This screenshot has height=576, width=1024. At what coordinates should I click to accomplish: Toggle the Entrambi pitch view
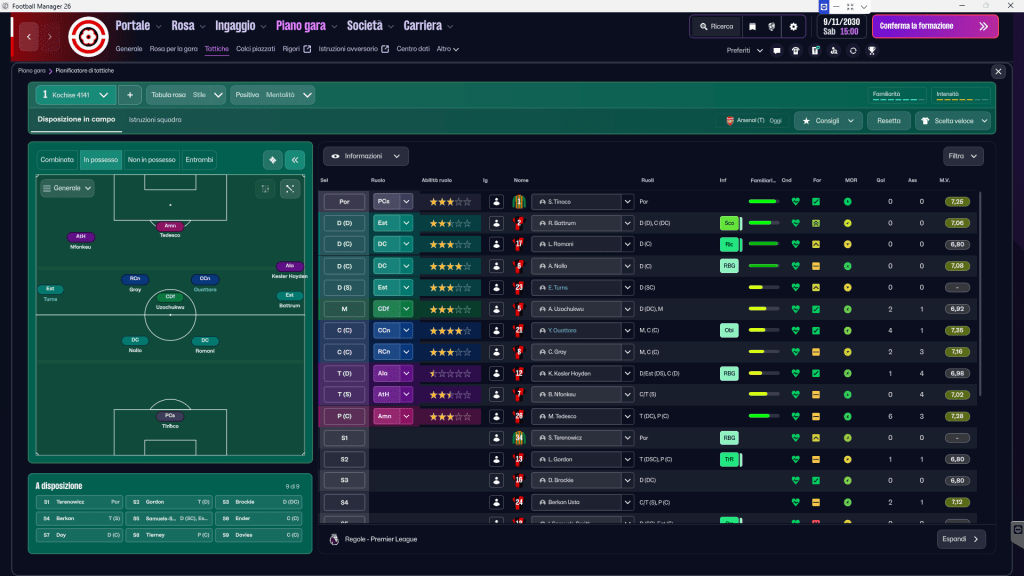point(199,160)
